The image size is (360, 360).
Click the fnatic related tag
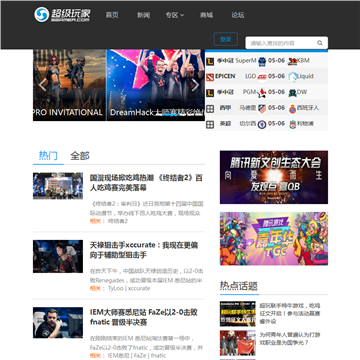coord(158,356)
